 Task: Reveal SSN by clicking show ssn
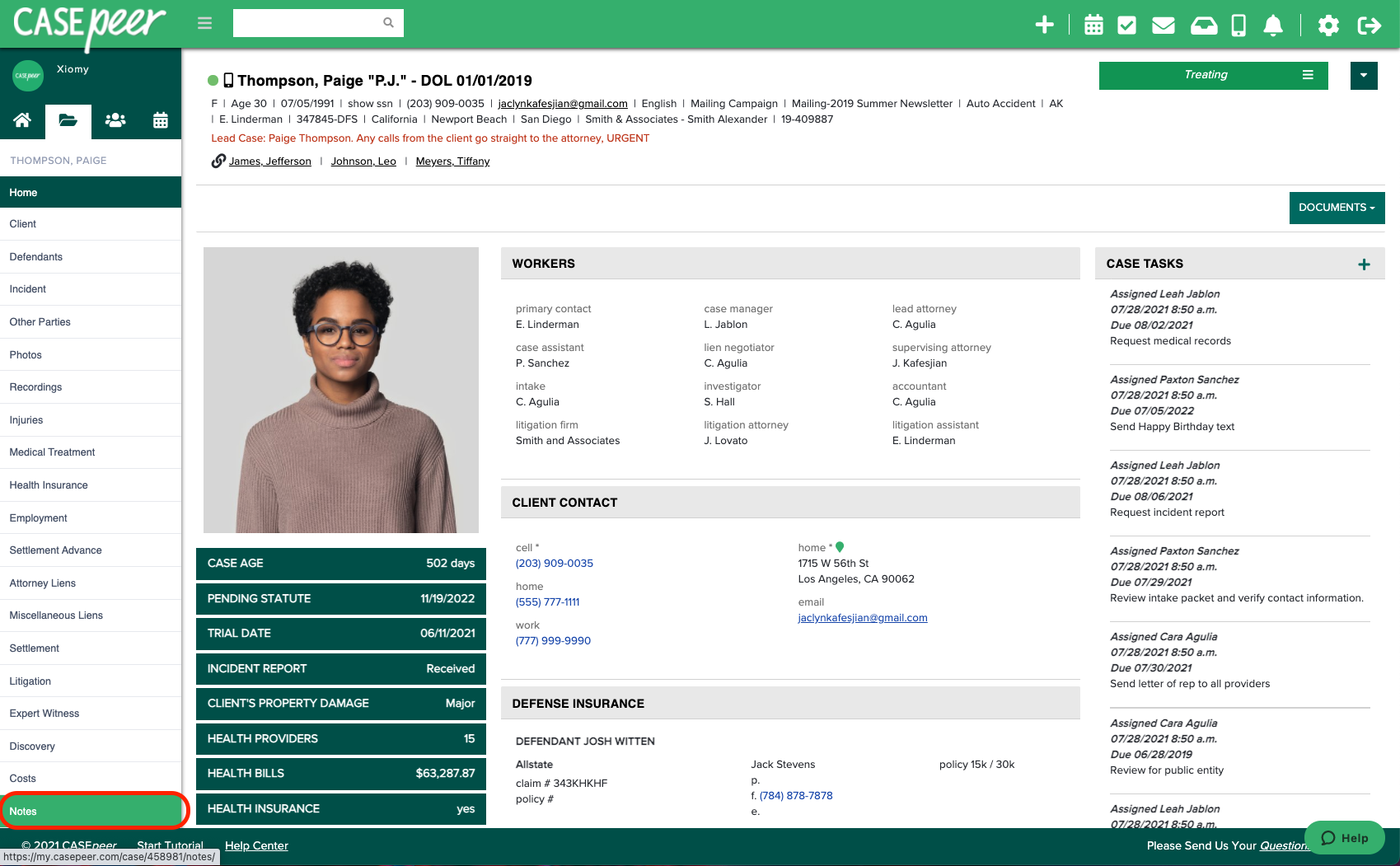pyautogui.click(x=369, y=104)
